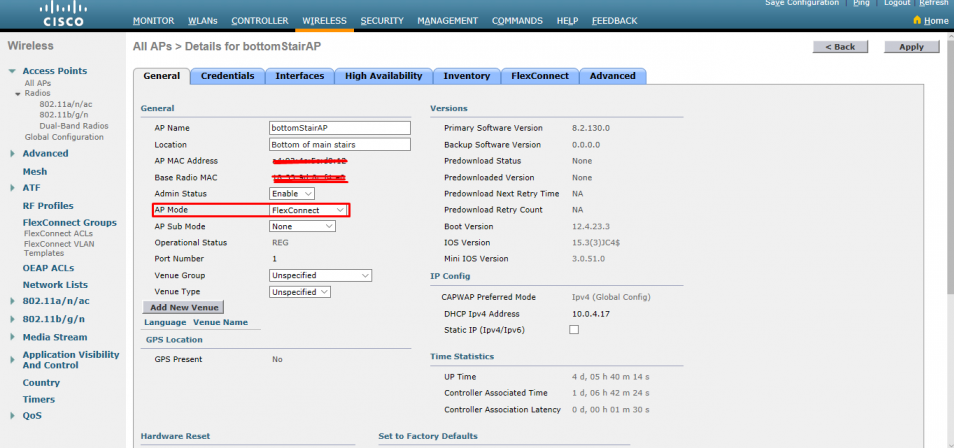Click Add New Venue button
This screenshot has height=448, width=954.
point(184,307)
